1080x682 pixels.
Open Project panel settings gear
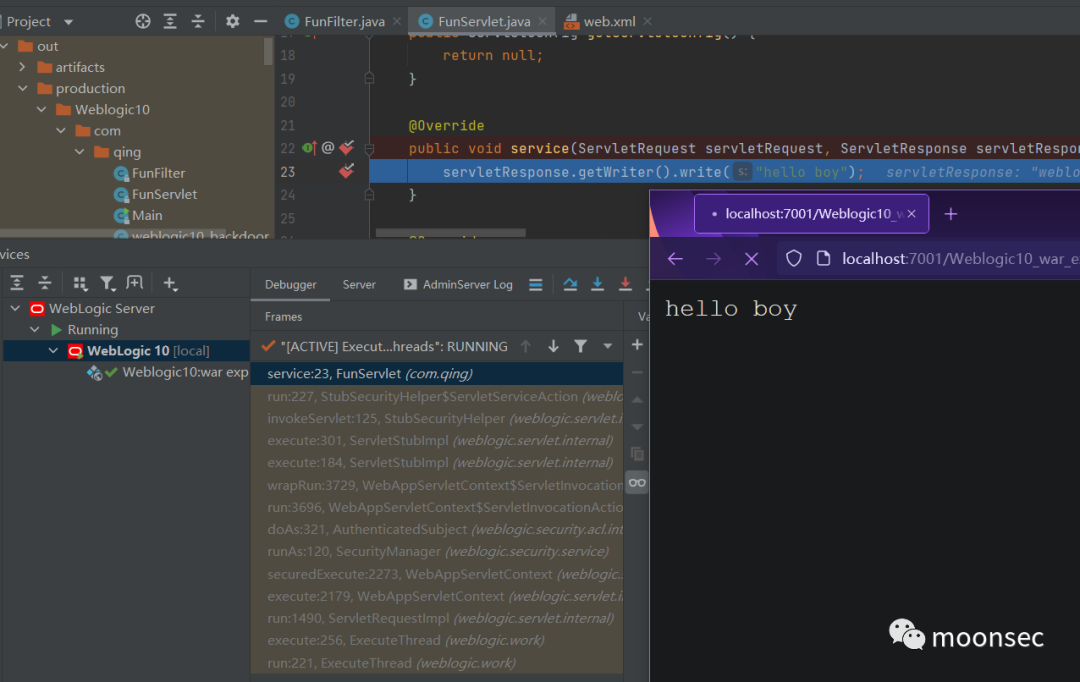click(x=233, y=21)
